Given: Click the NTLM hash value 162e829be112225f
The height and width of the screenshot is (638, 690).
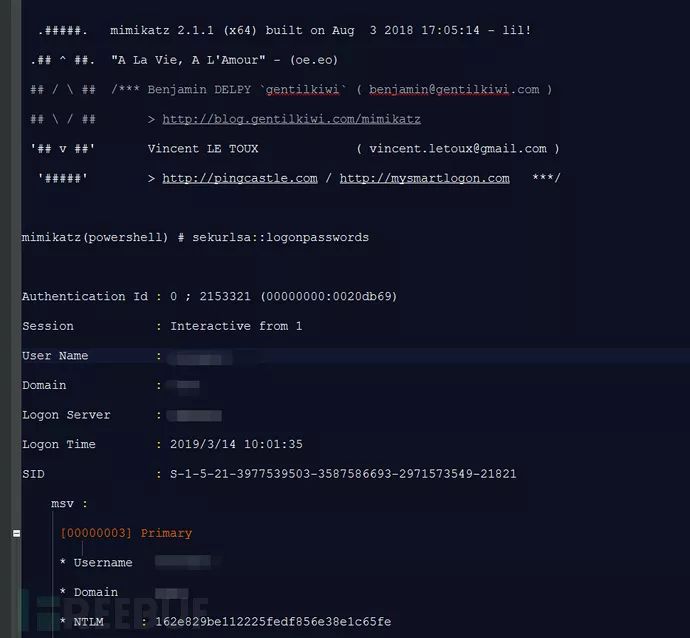Looking at the screenshot, I should pyautogui.click(x=273, y=622).
